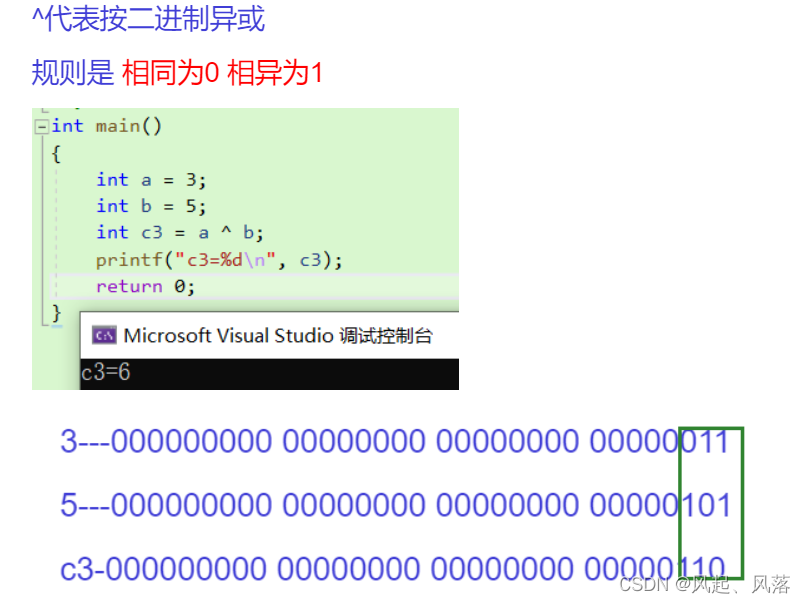Click the red rule text 相同为0 相异为1
Screen dimensions: 806x603
[x=224, y=72]
